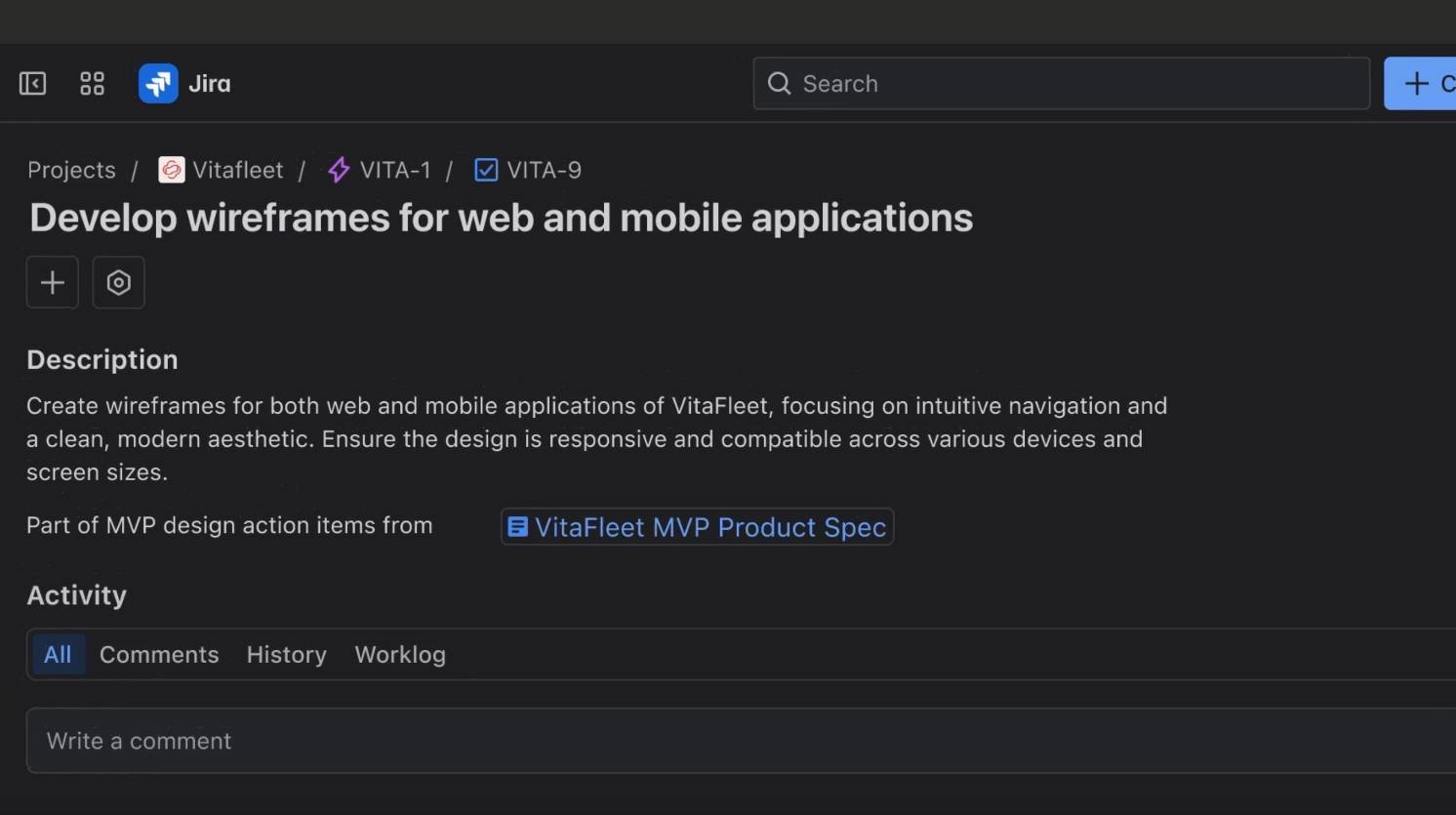This screenshot has width=1456, height=815.
Task: Select the All activity tab
Action: point(58,655)
